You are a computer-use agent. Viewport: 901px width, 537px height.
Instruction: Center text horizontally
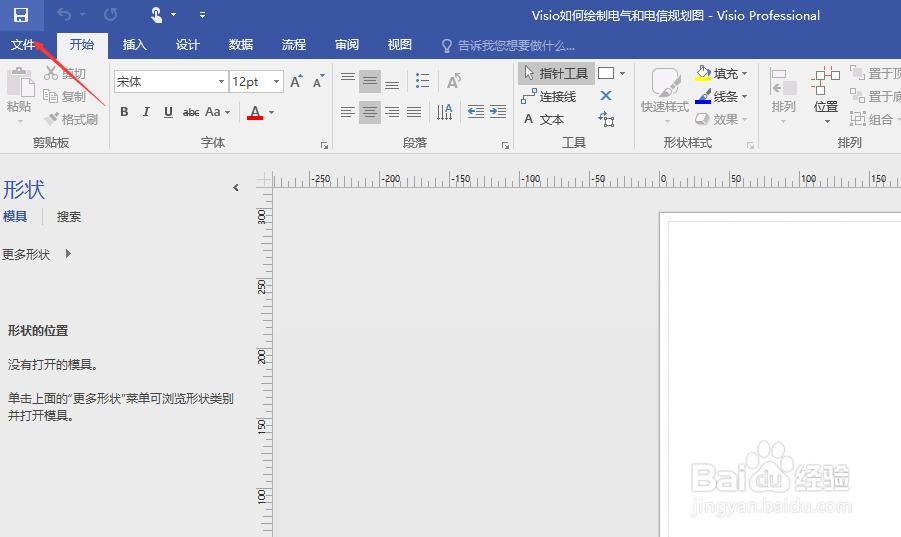pos(369,112)
